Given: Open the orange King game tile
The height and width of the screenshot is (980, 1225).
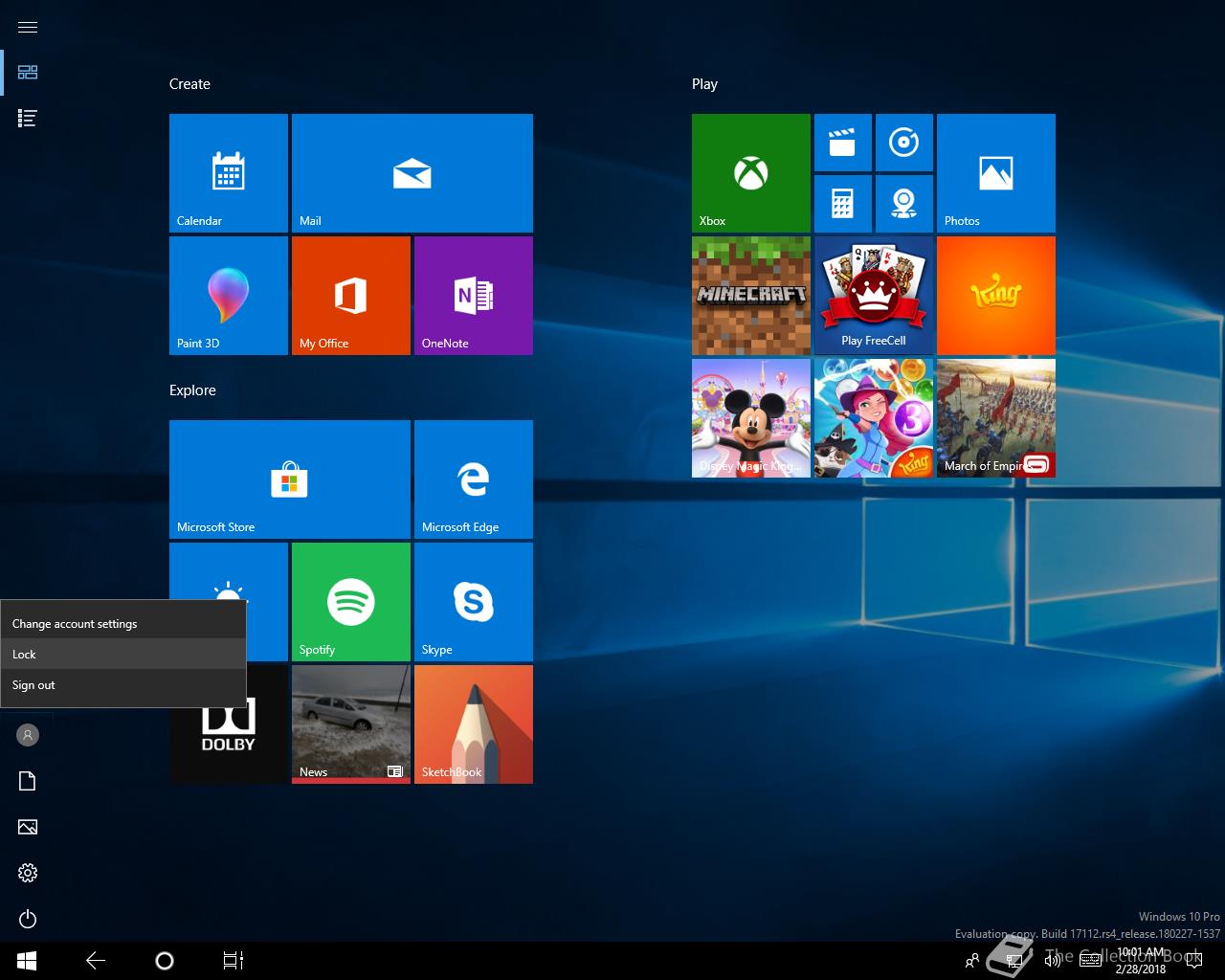Looking at the screenshot, I should pyautogui.click(x=996, y=296).
